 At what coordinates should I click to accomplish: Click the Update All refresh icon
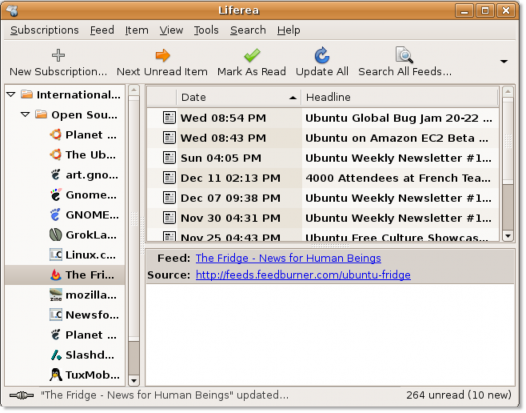coord(322,55)
